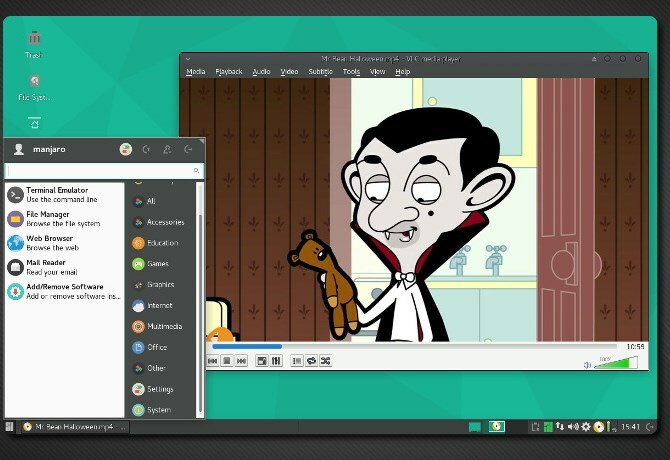Viewport: 670px width, 460px height.
Task: Select the Accessories category
Action: (162, 222)
